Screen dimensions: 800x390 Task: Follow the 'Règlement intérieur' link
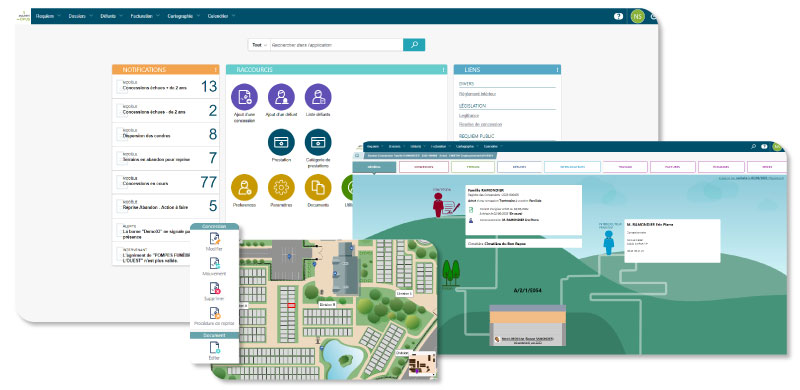point(478,94)
